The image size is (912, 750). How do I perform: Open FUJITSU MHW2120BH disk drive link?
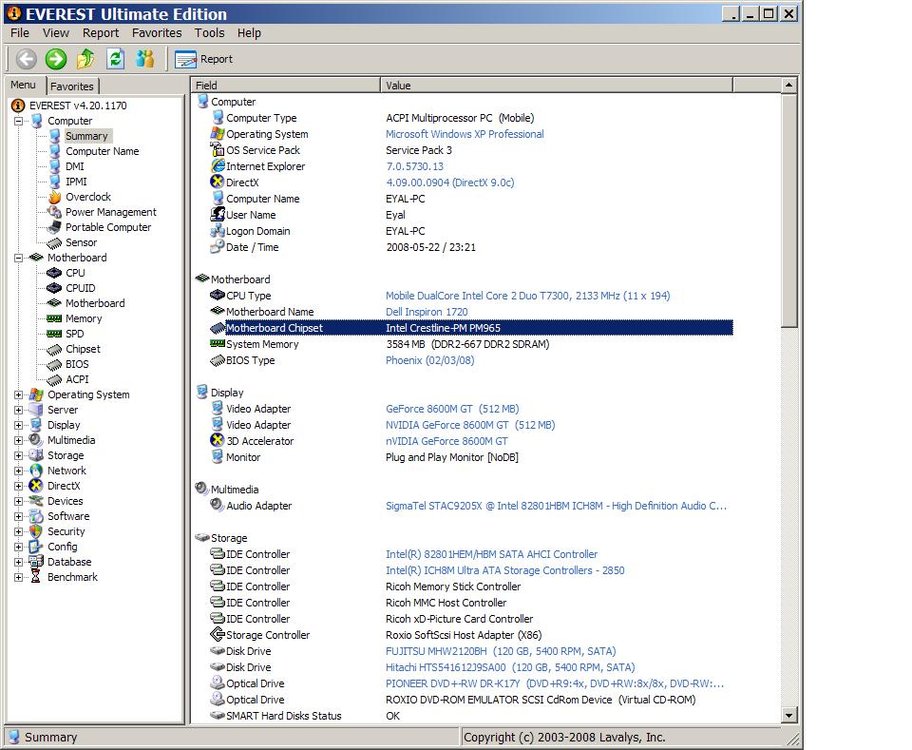[x=501, y=651]
